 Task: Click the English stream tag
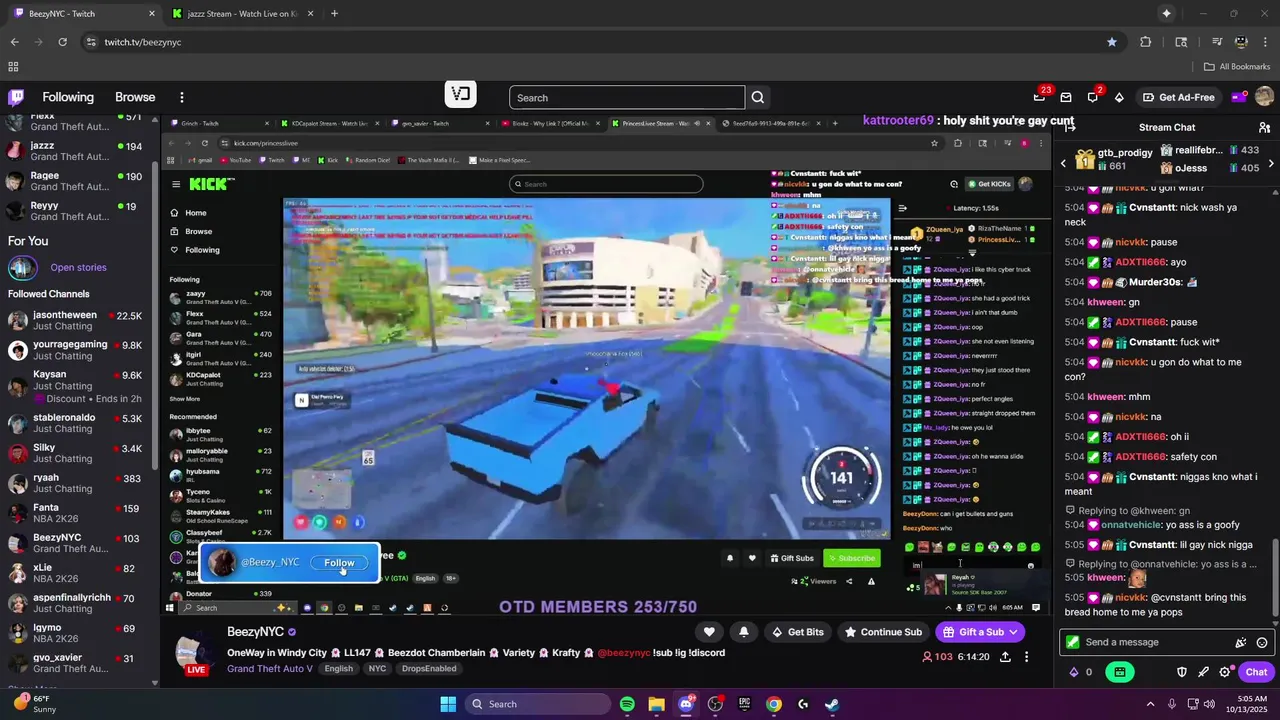tap(338, 668)
